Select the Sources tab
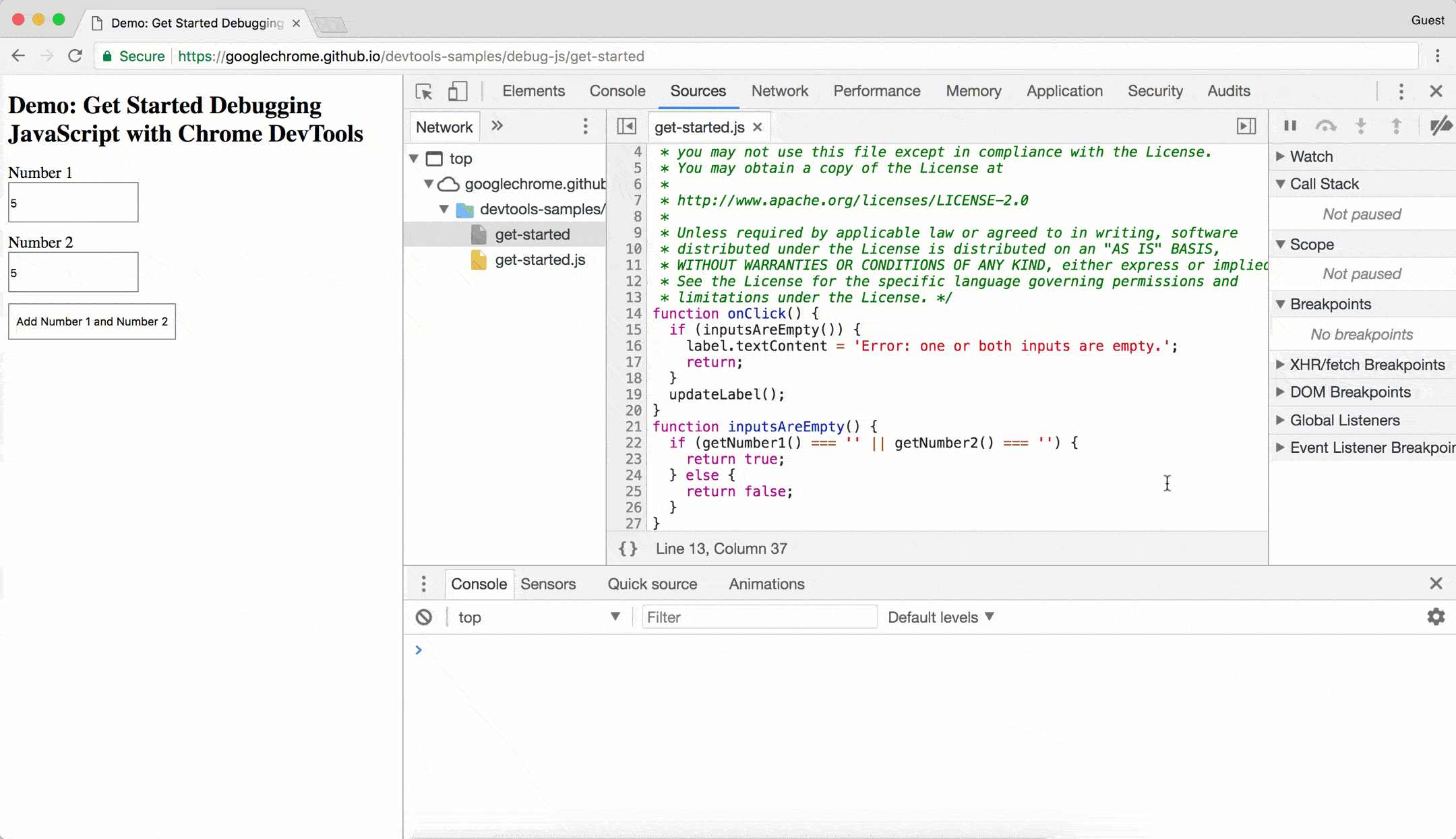1456x839 pixels. point(697,91)
